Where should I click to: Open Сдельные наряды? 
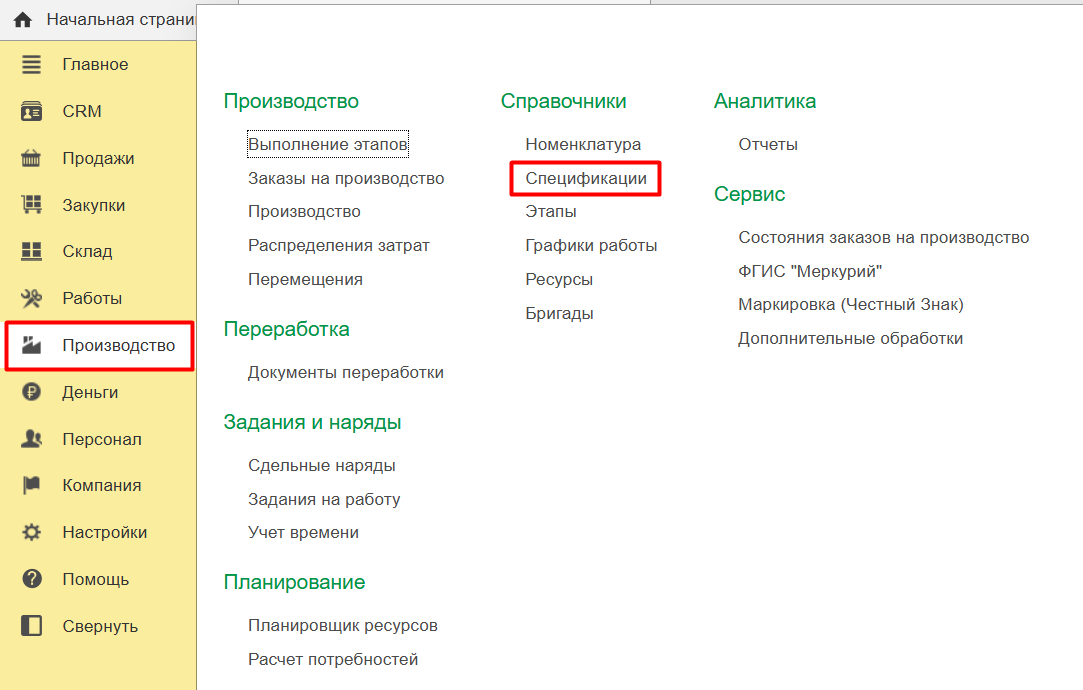tap(322, 466)
